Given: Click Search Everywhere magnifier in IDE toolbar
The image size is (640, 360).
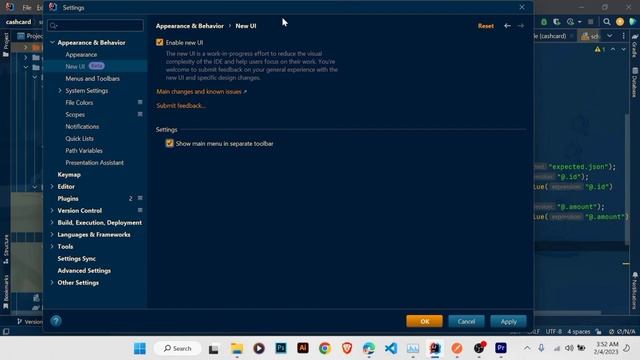Looking at the screenshot, I should [607, 22].
